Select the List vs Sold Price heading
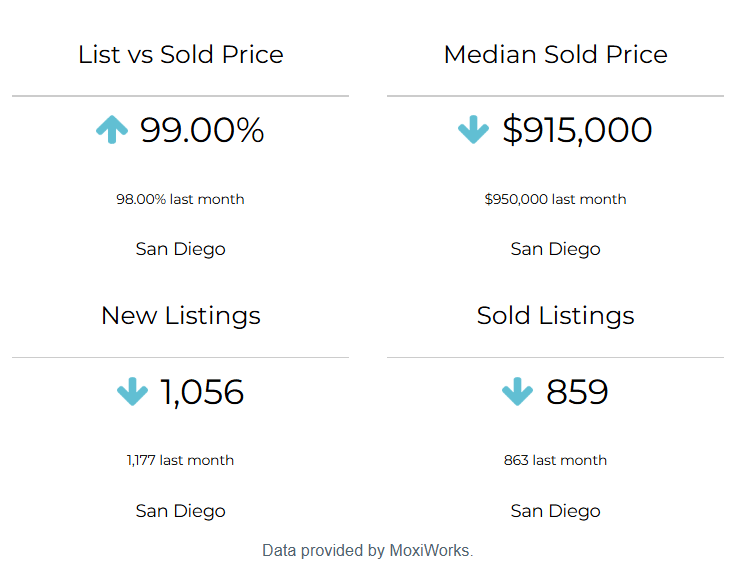 point(180,54)
